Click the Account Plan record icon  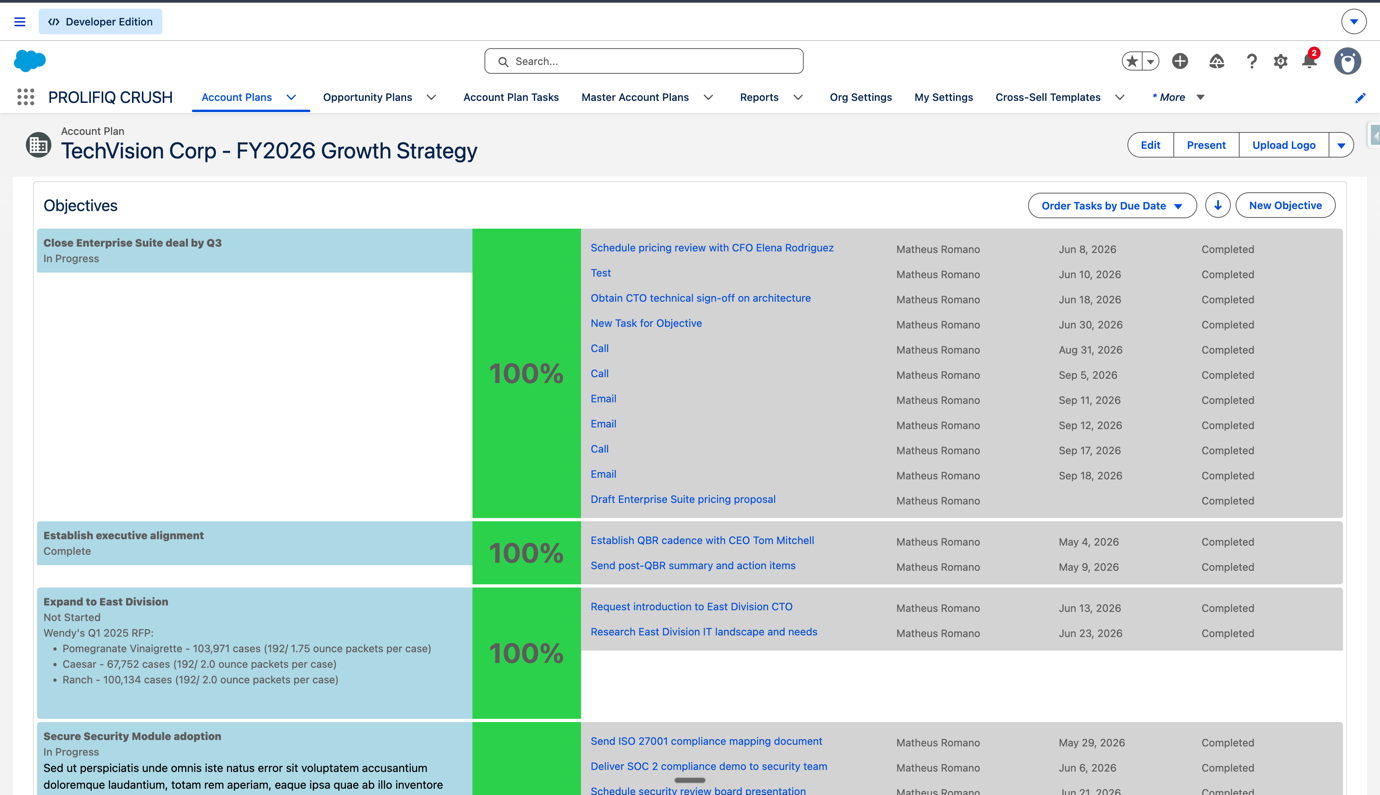39,144
